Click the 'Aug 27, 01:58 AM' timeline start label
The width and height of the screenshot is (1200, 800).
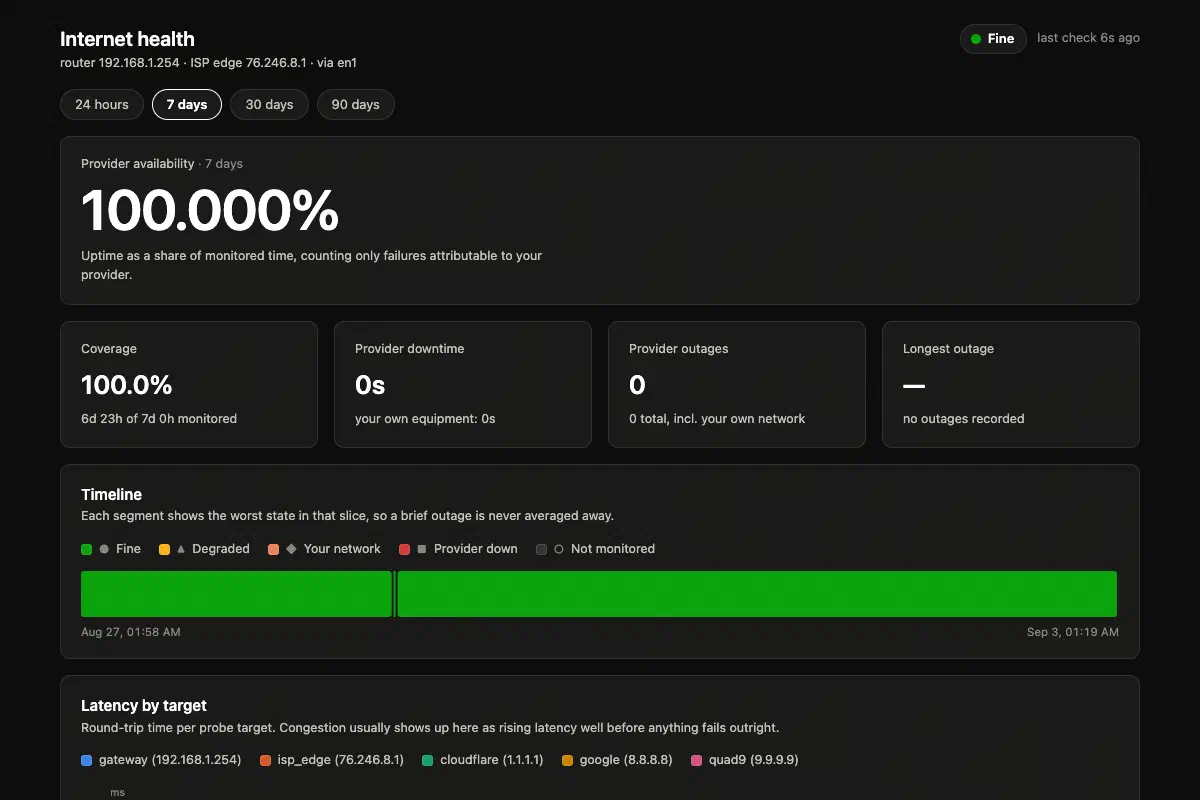(x=131, y=632)
